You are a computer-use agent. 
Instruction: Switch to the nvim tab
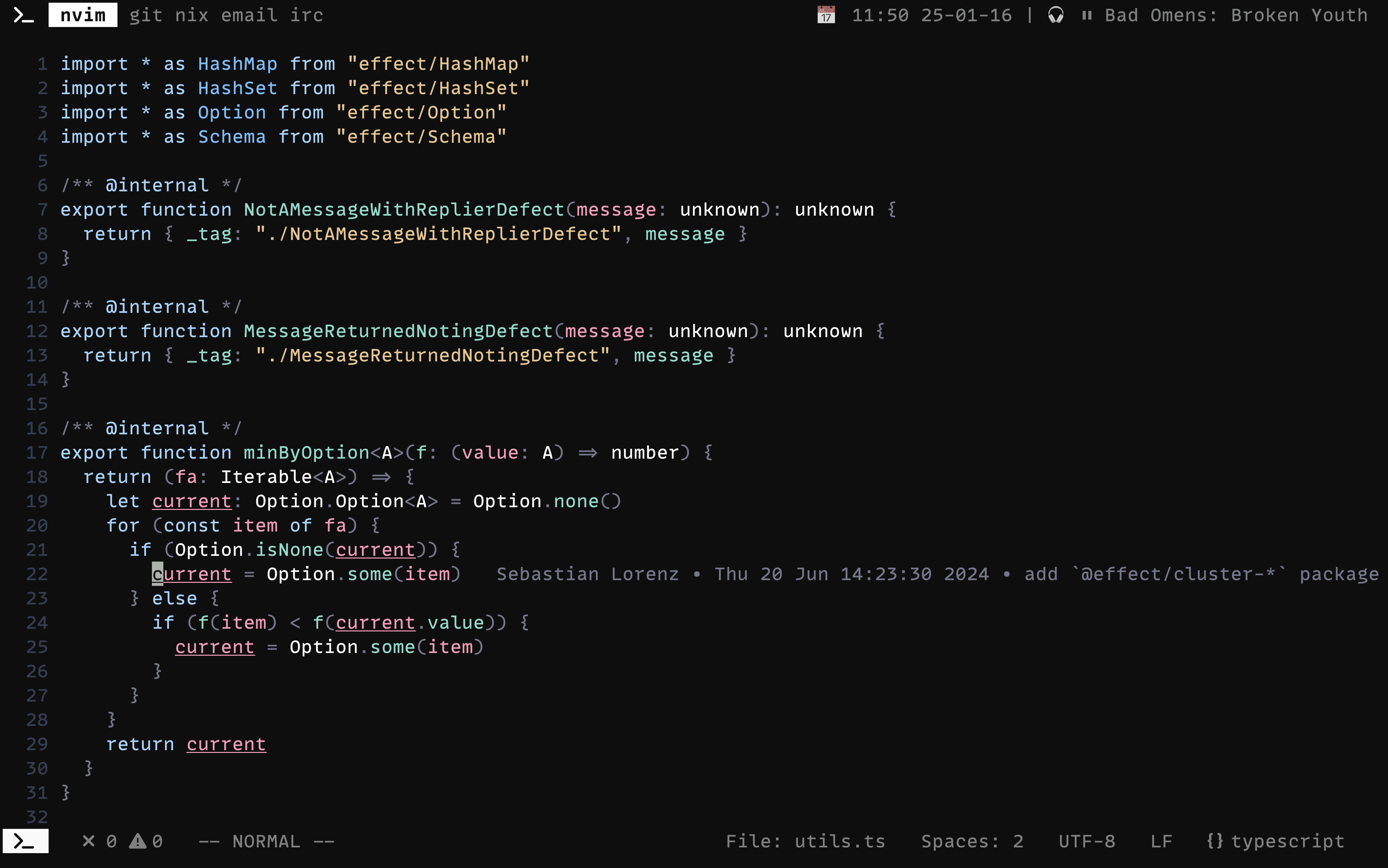point(83,15)
